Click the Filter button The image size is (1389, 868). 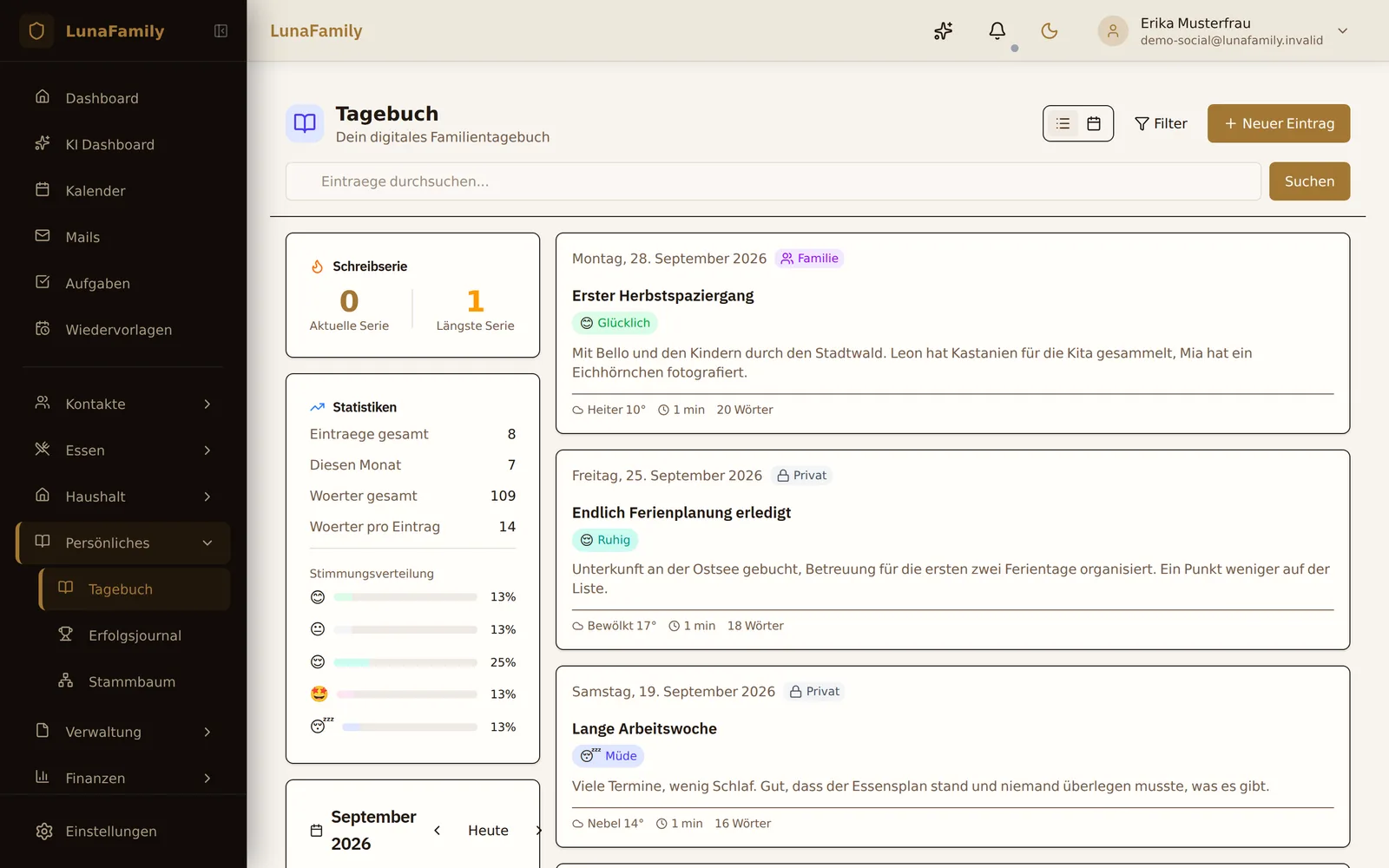click(x=1161, y=123)
